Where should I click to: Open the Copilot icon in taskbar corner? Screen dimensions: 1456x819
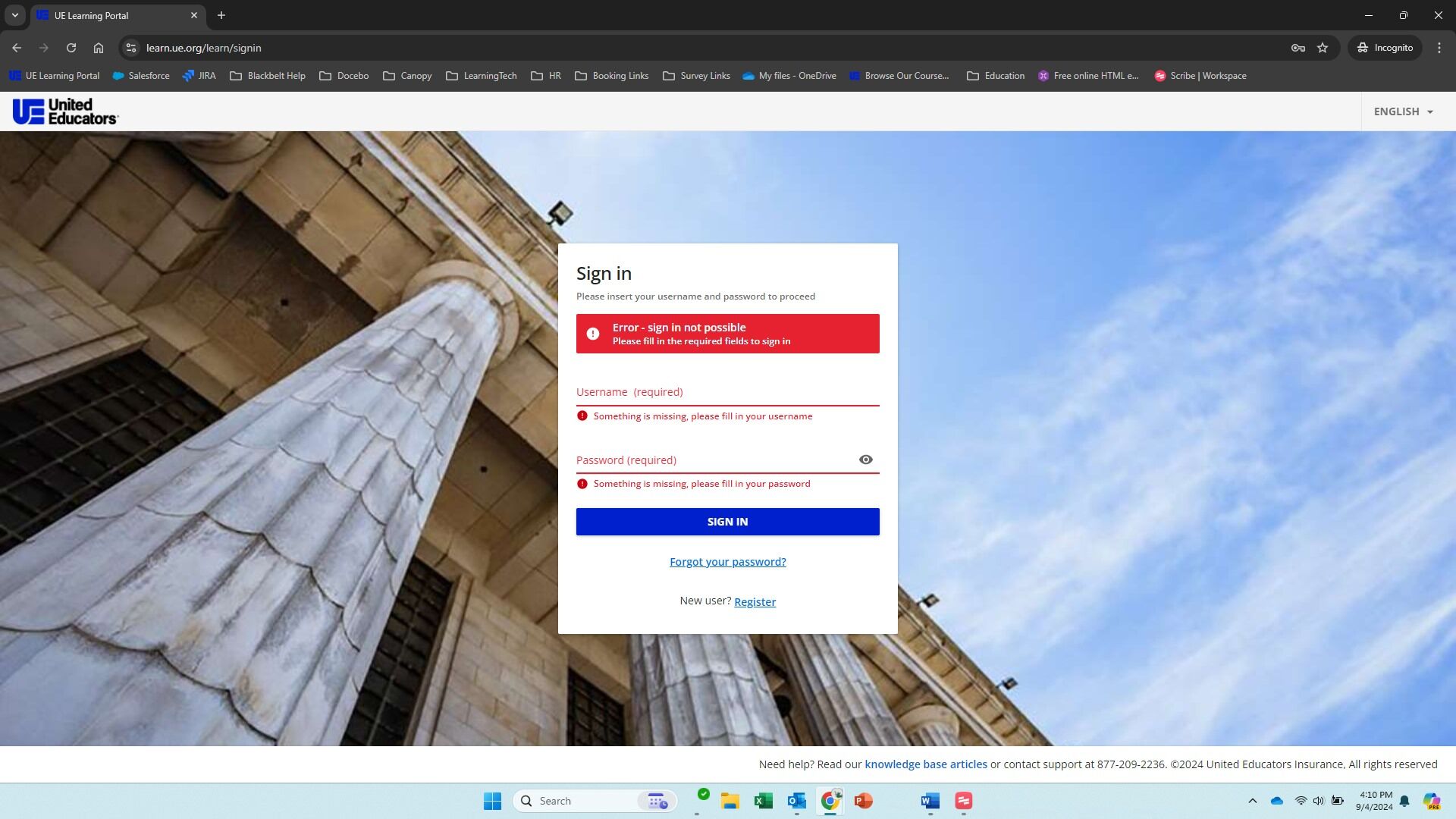point(1432,801)
